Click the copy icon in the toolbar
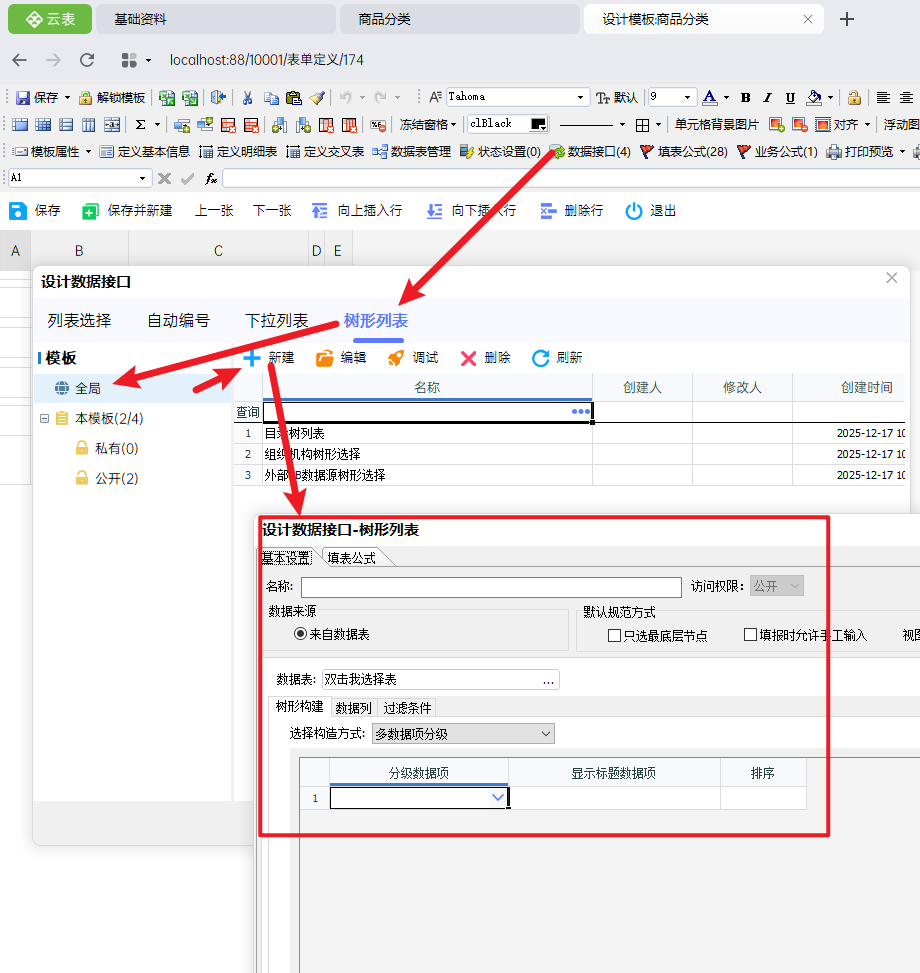 pos(270,97)
